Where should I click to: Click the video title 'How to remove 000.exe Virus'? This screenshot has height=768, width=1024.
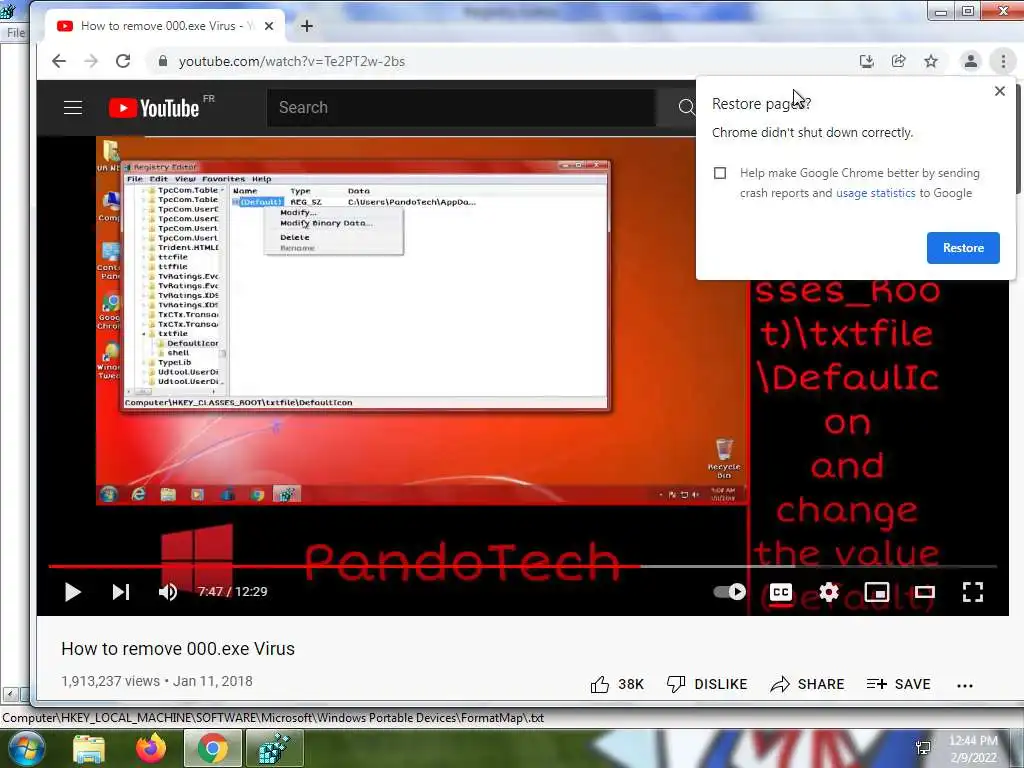(178, 649)
